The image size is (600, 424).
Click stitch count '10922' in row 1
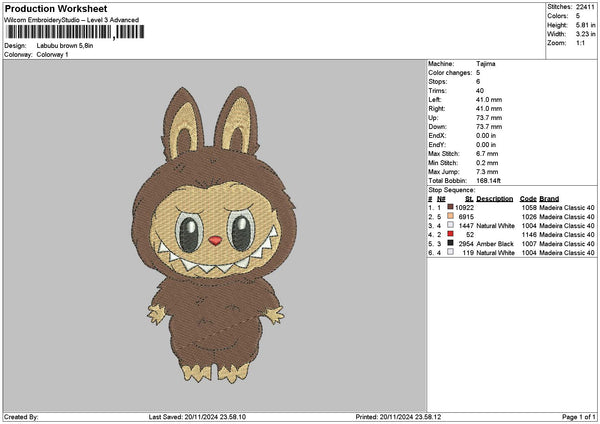click(x=465, y=208)
